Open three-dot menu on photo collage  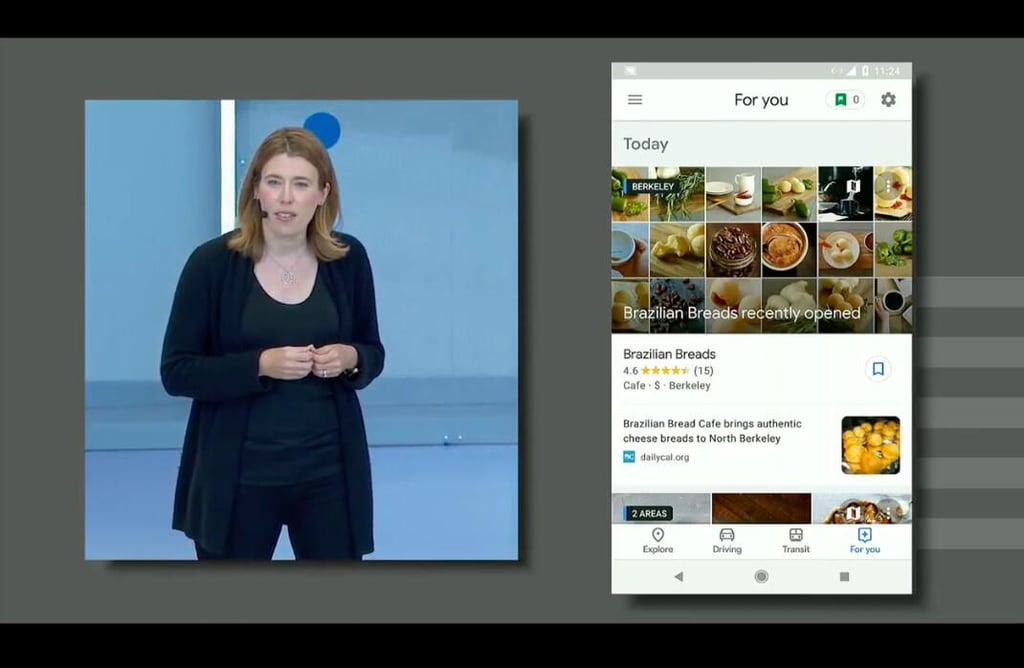[888, 185]
